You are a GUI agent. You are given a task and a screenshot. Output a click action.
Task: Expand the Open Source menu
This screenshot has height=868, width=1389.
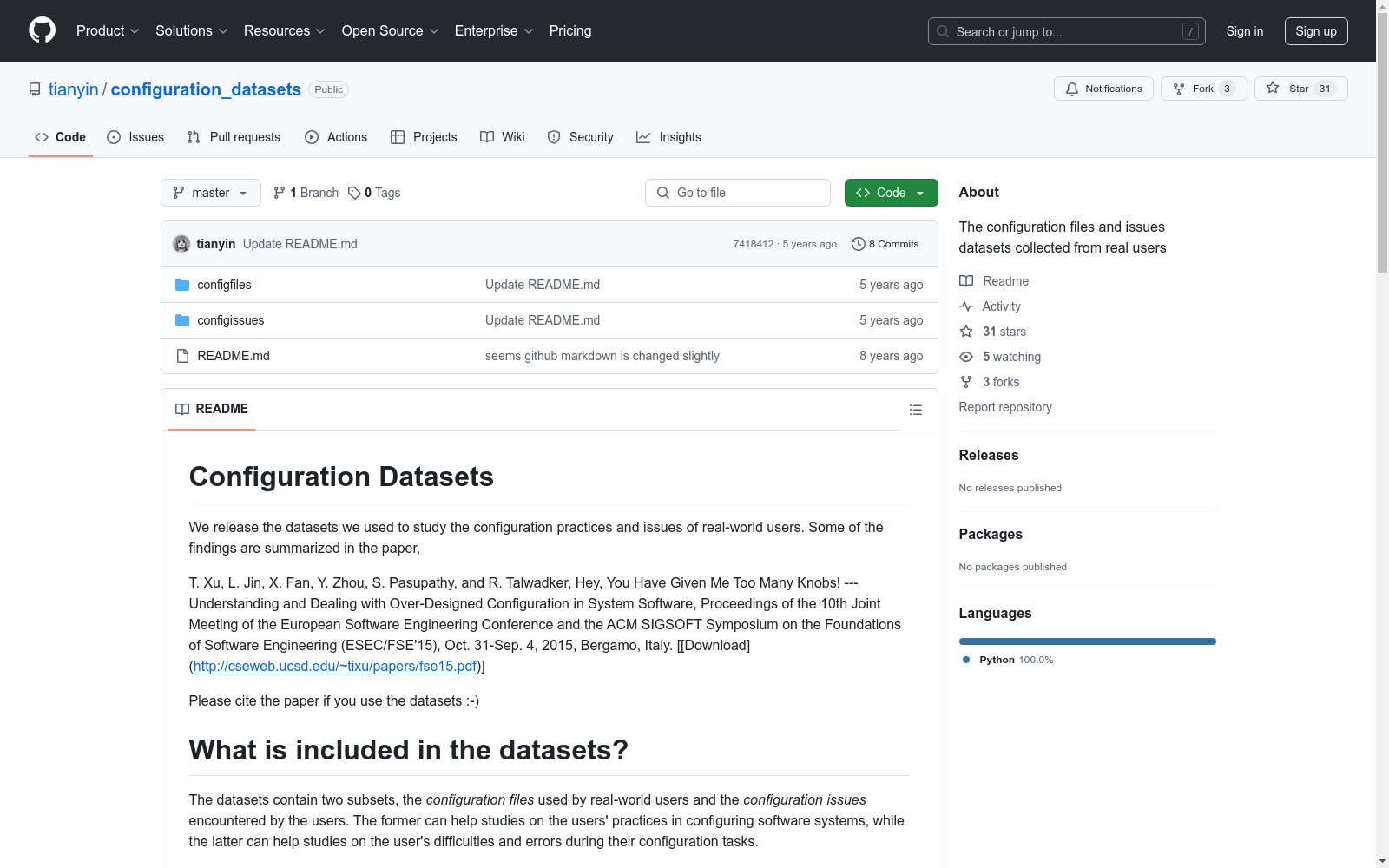click(x=391, y=30)
